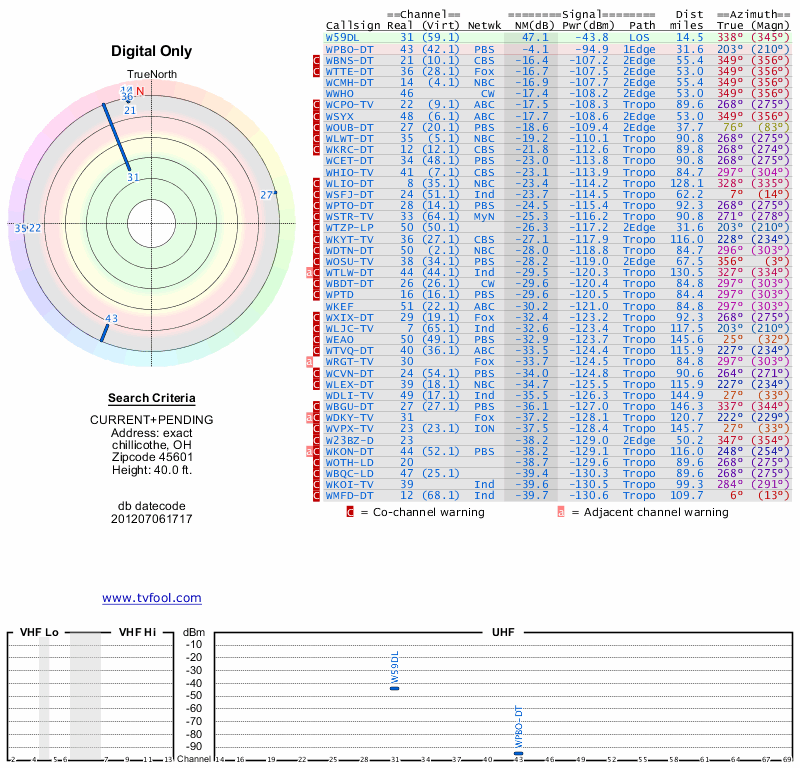Click co-channel warning icon beside WBNS-DT
The width and height of the screenshot is (800, 768).
tap(317, 60)
